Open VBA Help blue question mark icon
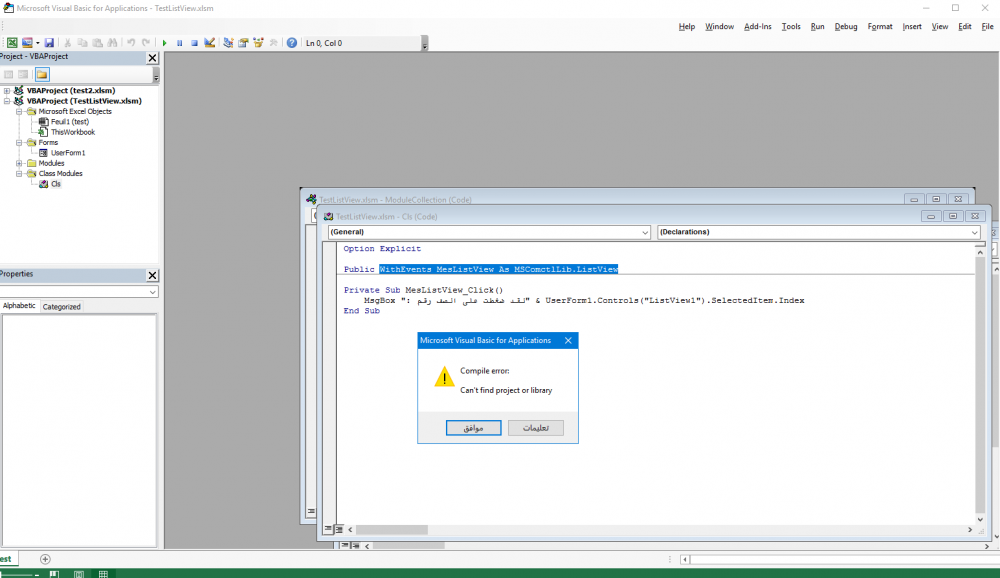 (x=291, y=43)
